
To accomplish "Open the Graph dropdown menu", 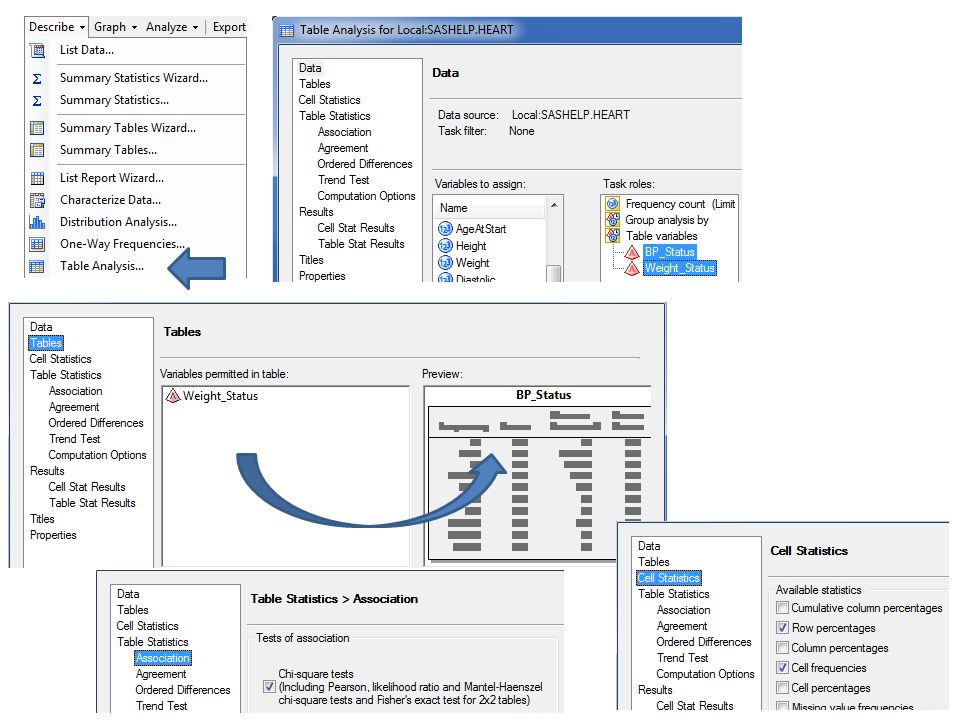I will 115,27.
